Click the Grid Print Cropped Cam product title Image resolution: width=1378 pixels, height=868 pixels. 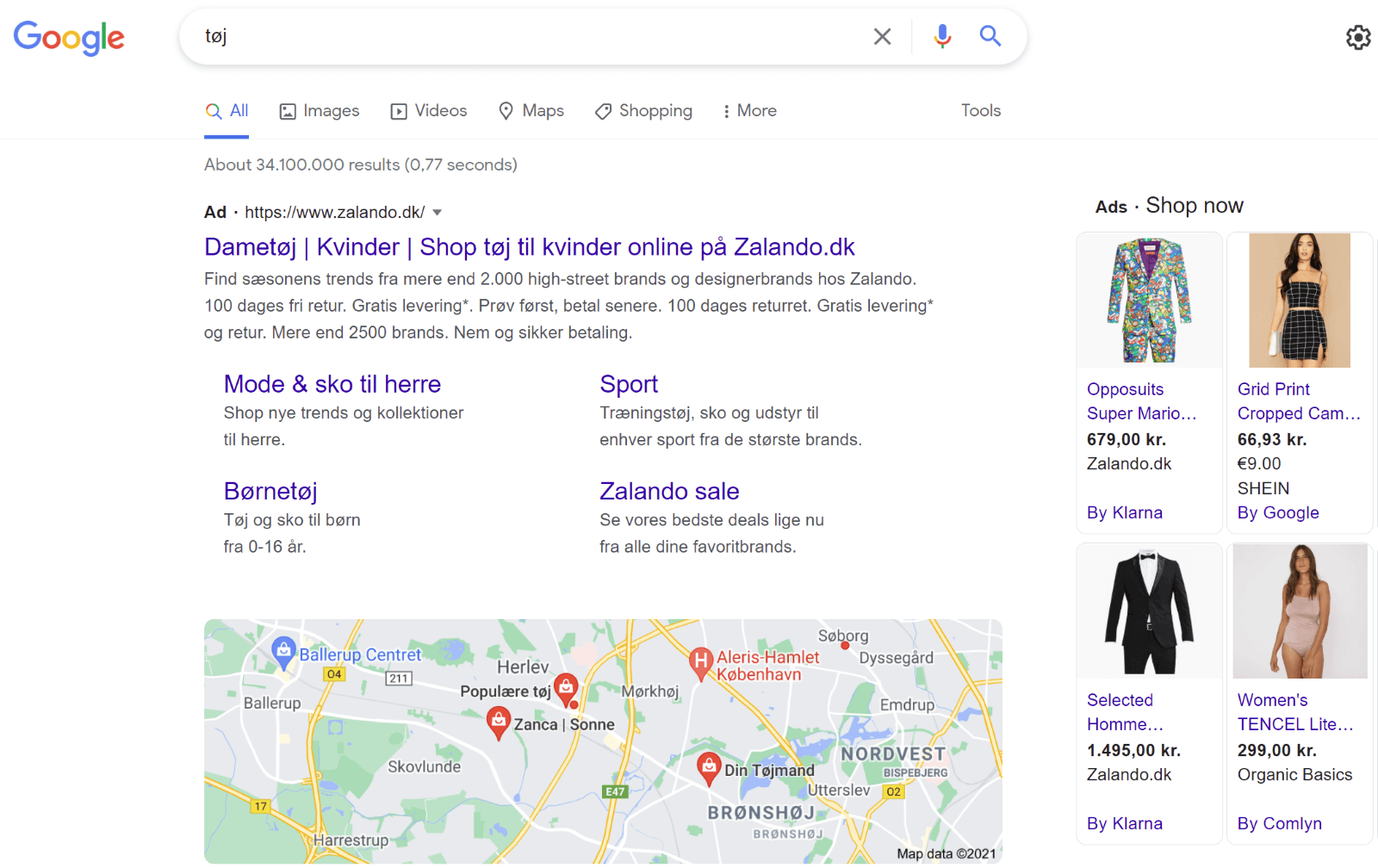click(1299, 401)
